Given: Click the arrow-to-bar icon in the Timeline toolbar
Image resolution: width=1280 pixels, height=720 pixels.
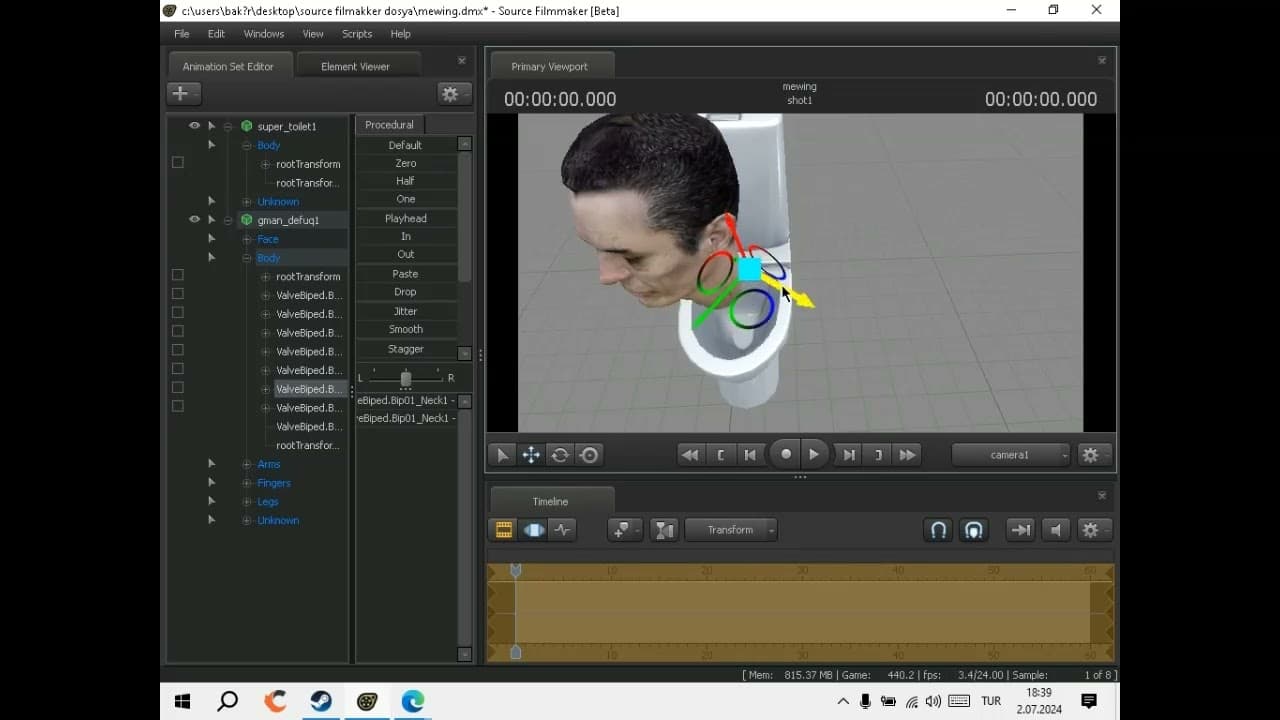Looking at the screenshot, I should 1020,530.
